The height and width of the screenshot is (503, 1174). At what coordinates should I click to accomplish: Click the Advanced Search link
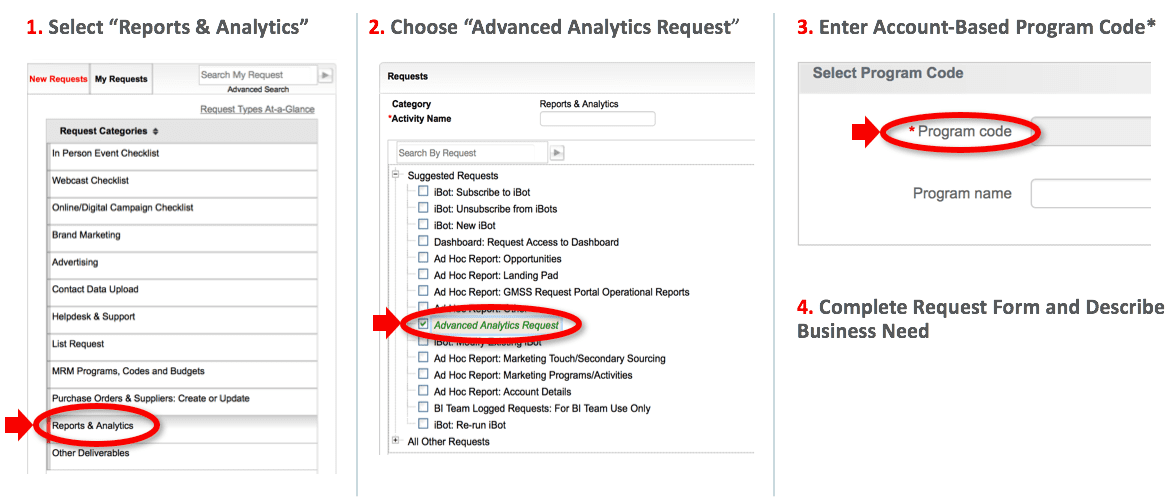coord(258,89)
